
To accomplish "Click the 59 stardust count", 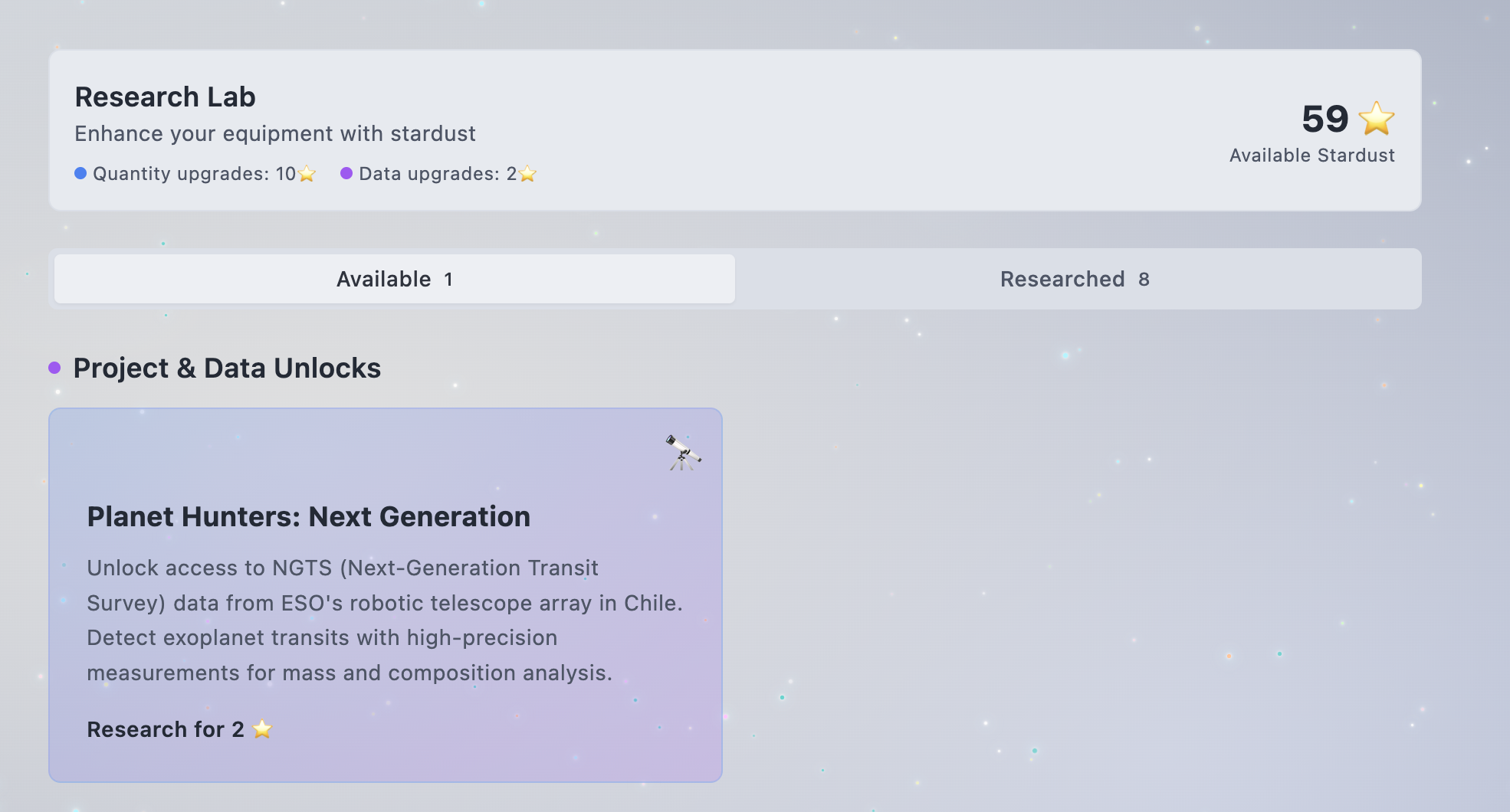I will tap(1325, 119).
